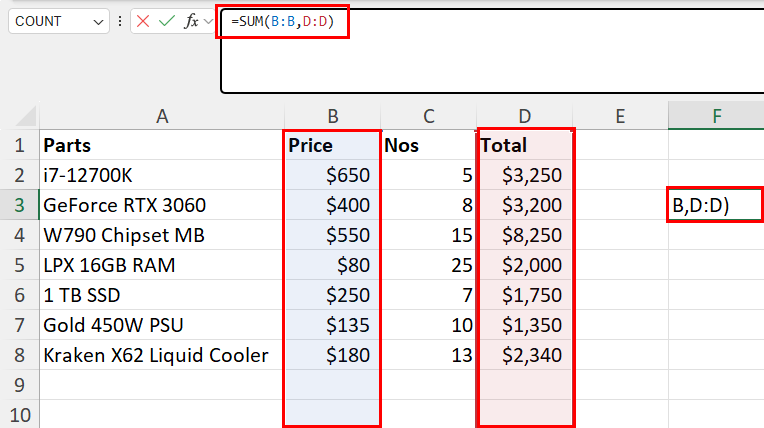Select the 'Gold 450W PSU' cell
Screen dimensions: 764x428
coord(162,325)
